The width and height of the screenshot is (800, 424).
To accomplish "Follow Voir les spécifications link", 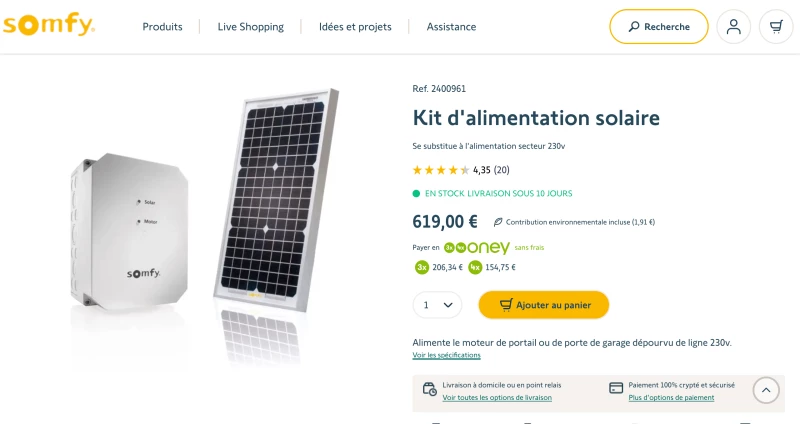I will (x=446, y=355).
